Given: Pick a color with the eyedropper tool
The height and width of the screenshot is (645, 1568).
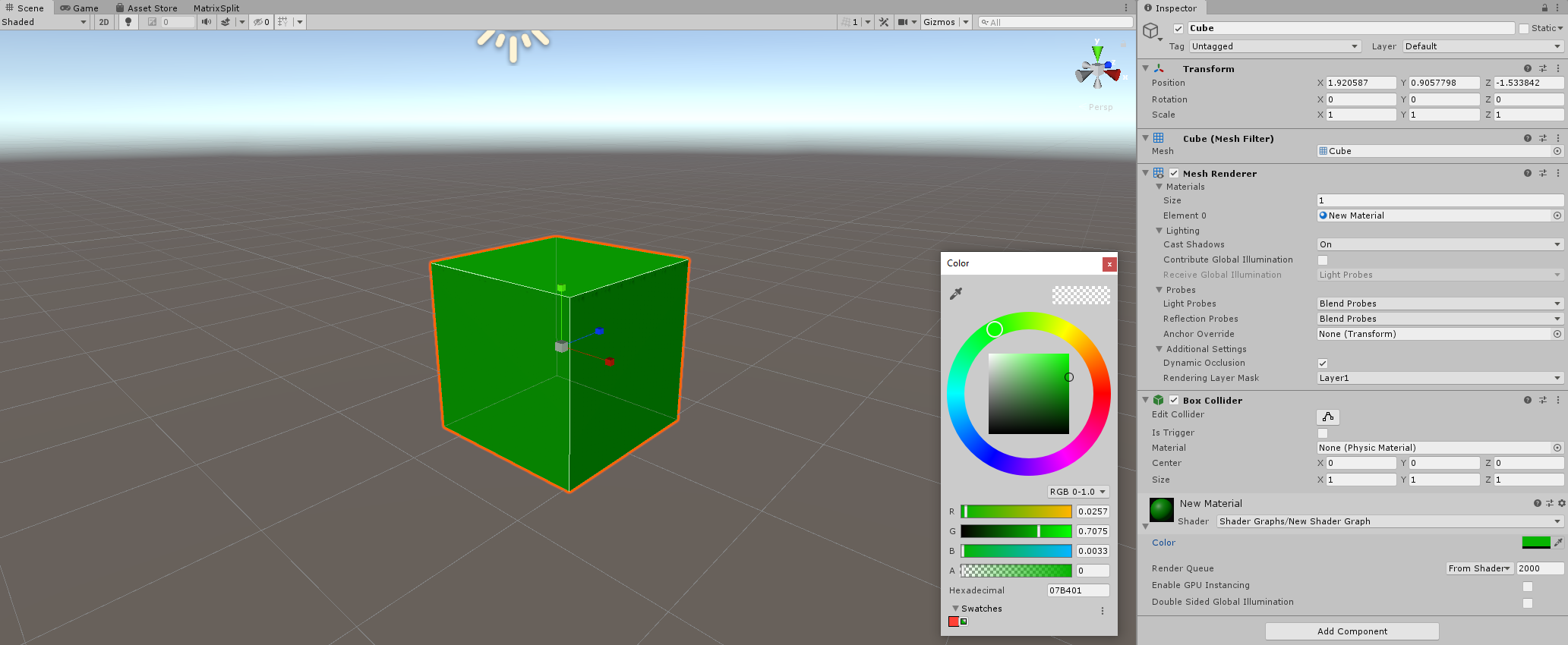Looking at the screenshot, I should pos(956,294).
